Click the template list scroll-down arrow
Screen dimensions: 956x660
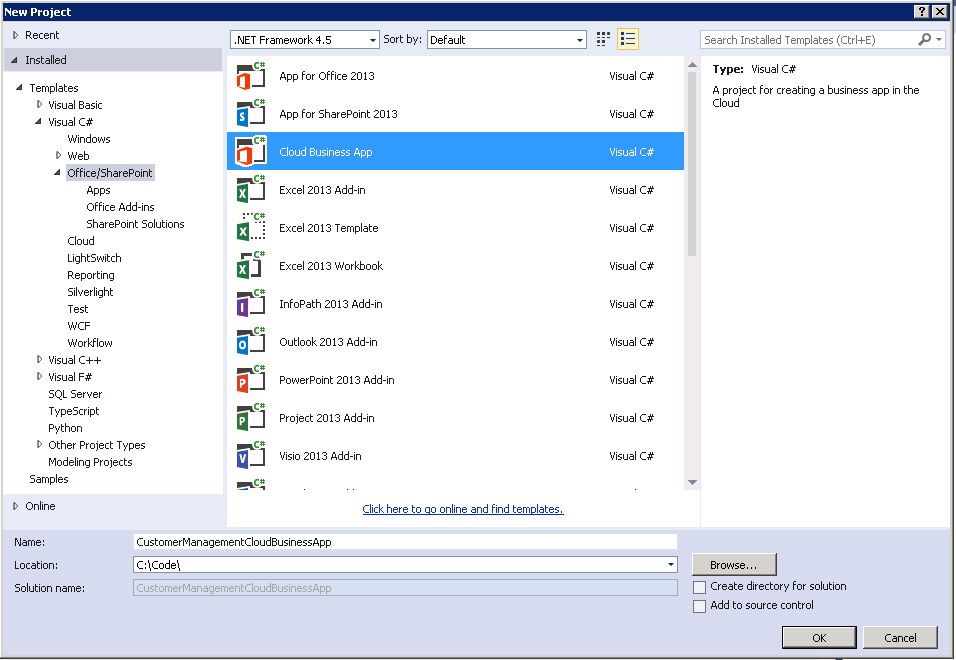(x=692, y=482)
